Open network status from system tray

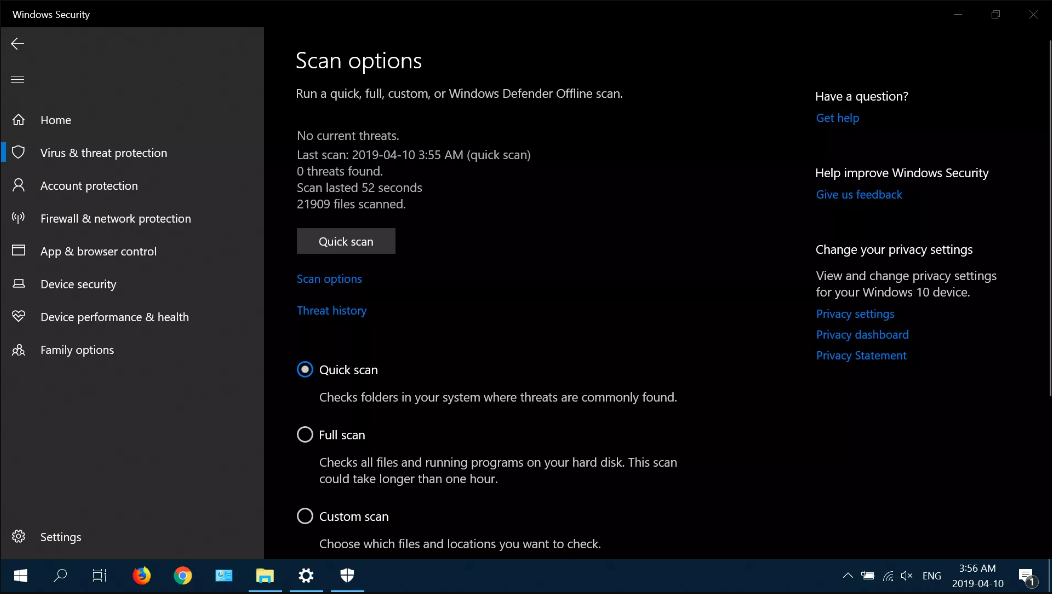coord(888,576)
